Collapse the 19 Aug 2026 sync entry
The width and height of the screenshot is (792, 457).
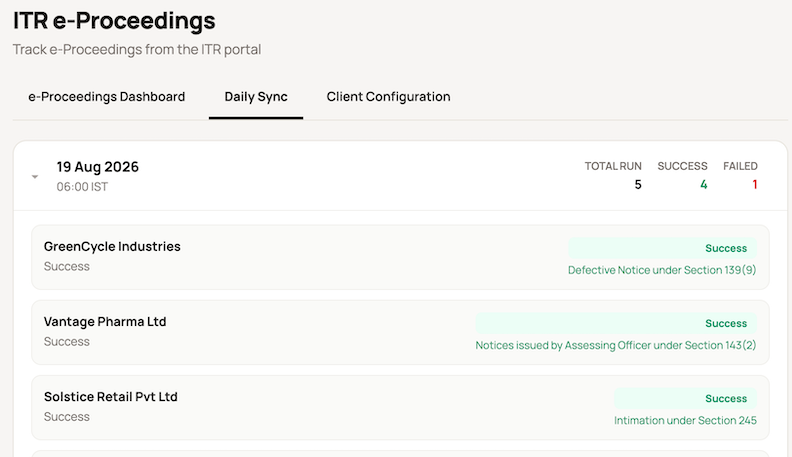coord(35,177)
